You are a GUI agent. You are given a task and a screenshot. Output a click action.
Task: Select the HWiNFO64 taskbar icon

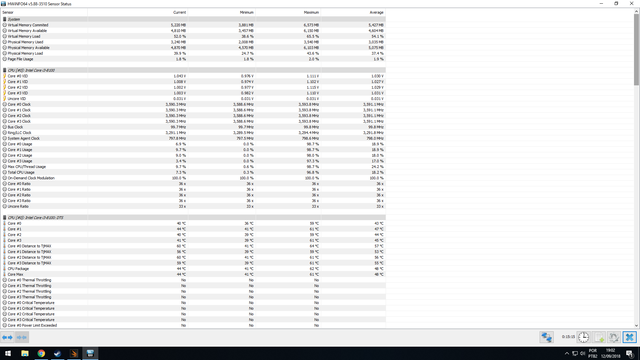click(x=90, y=353)
